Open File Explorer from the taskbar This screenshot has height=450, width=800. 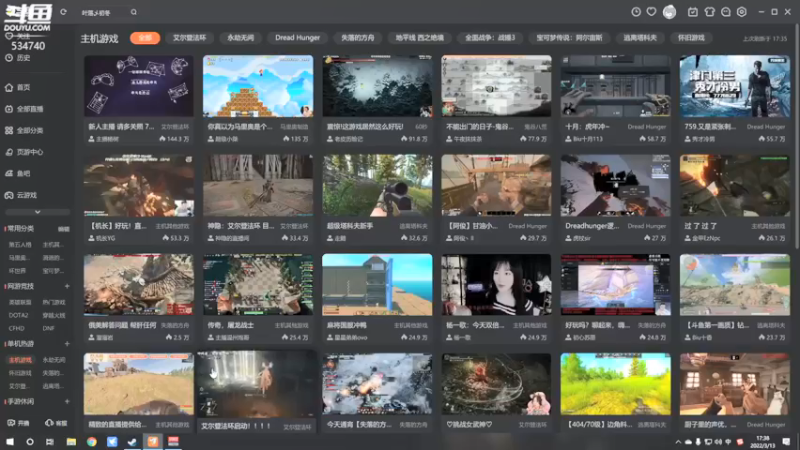71,442
